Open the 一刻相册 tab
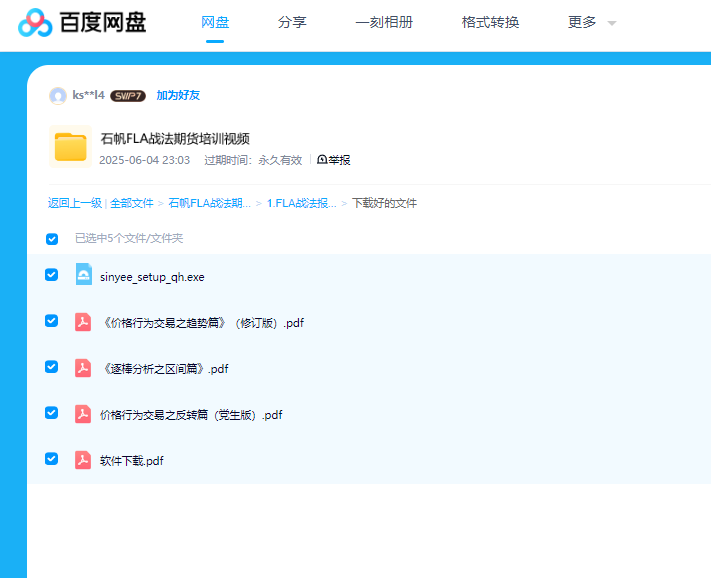 384,22
